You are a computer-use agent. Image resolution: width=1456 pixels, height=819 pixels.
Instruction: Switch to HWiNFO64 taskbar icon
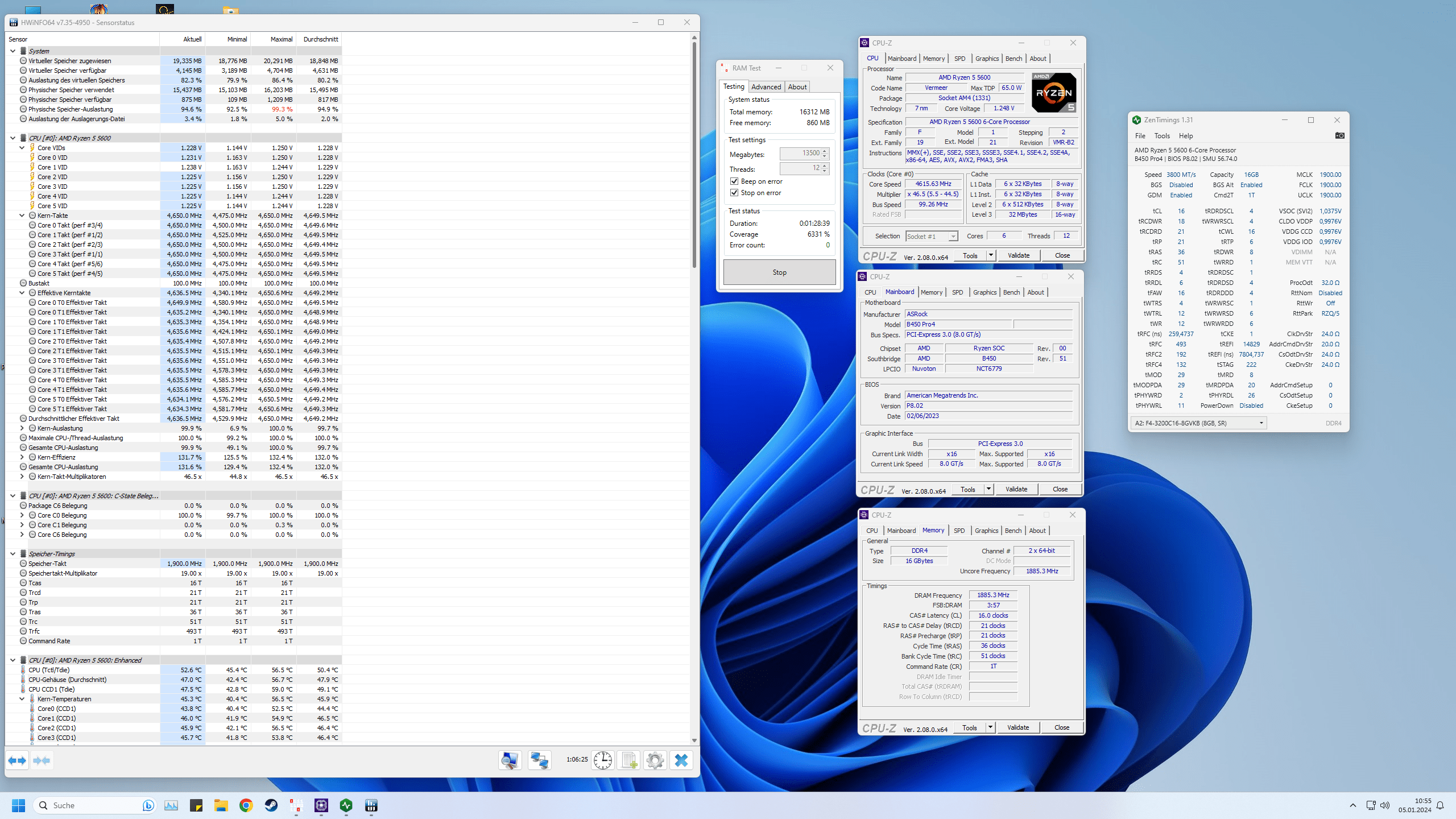pyautogui.click(x=371, y=805)
